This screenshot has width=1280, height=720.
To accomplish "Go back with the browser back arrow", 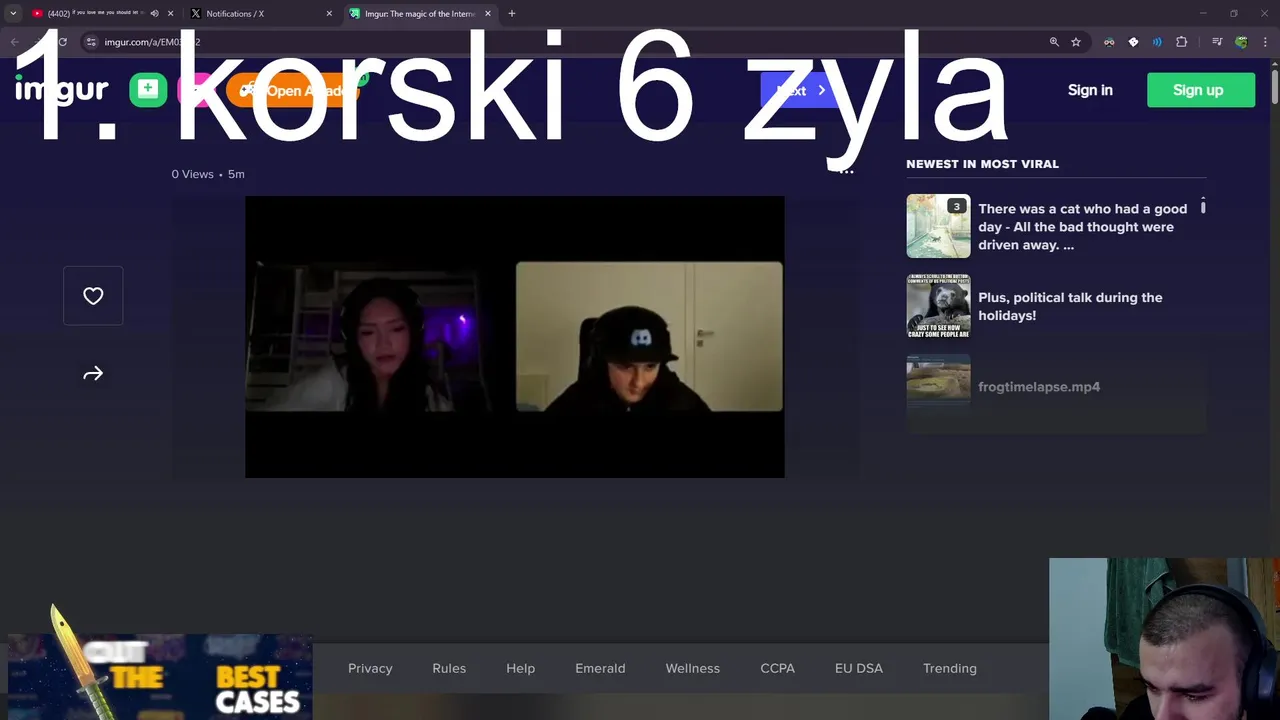I will click(x=14, y=42).
